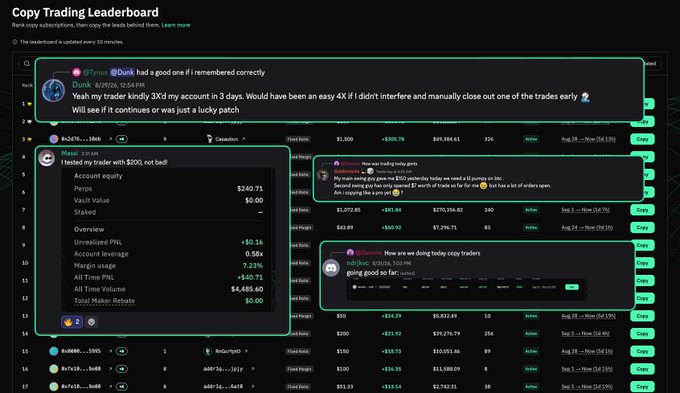Click the pill badge next to 0x0000...5995
This screenshot has width=680, height=393.
point(122,351)
